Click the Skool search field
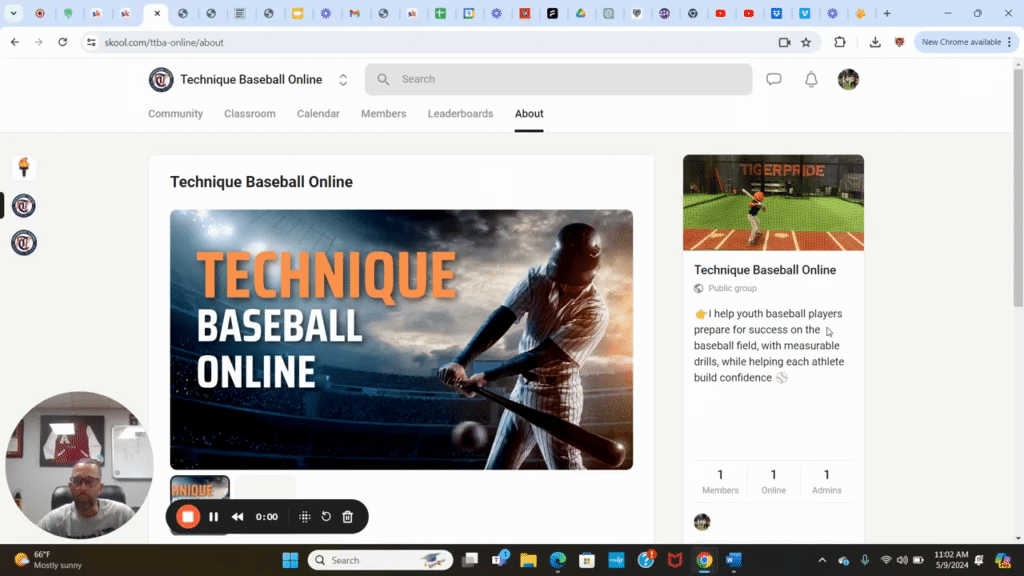This screenshot has height=576, width=1024. [x=558, y=79]
